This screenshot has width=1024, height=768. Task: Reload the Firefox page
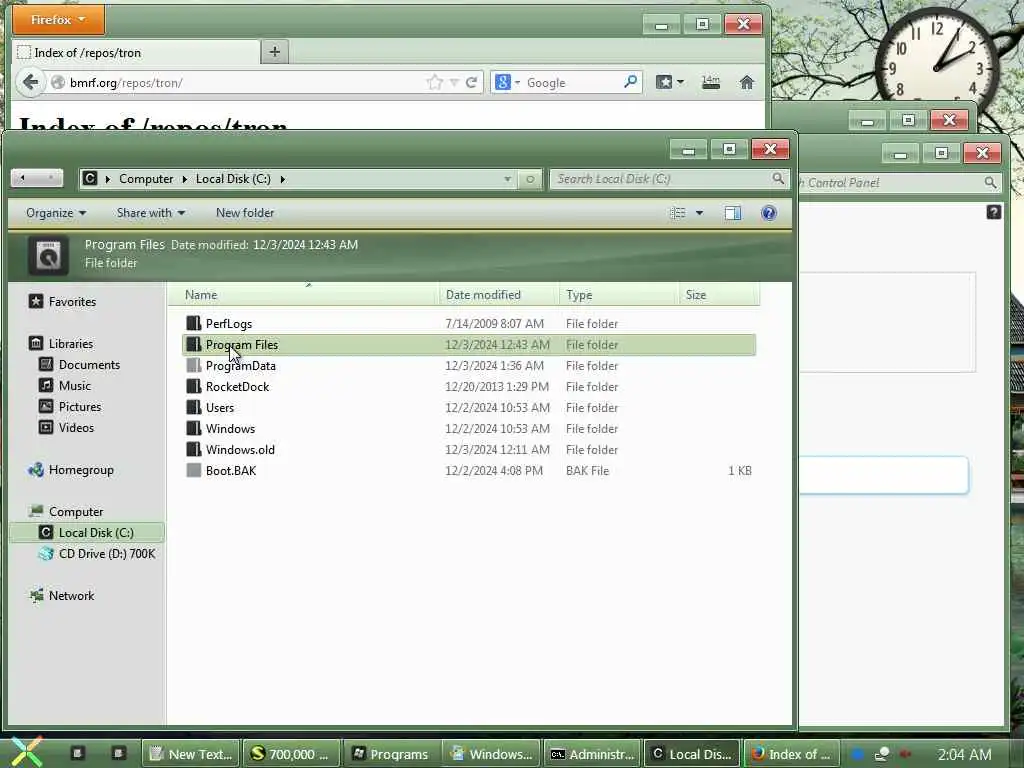point(472,82)
